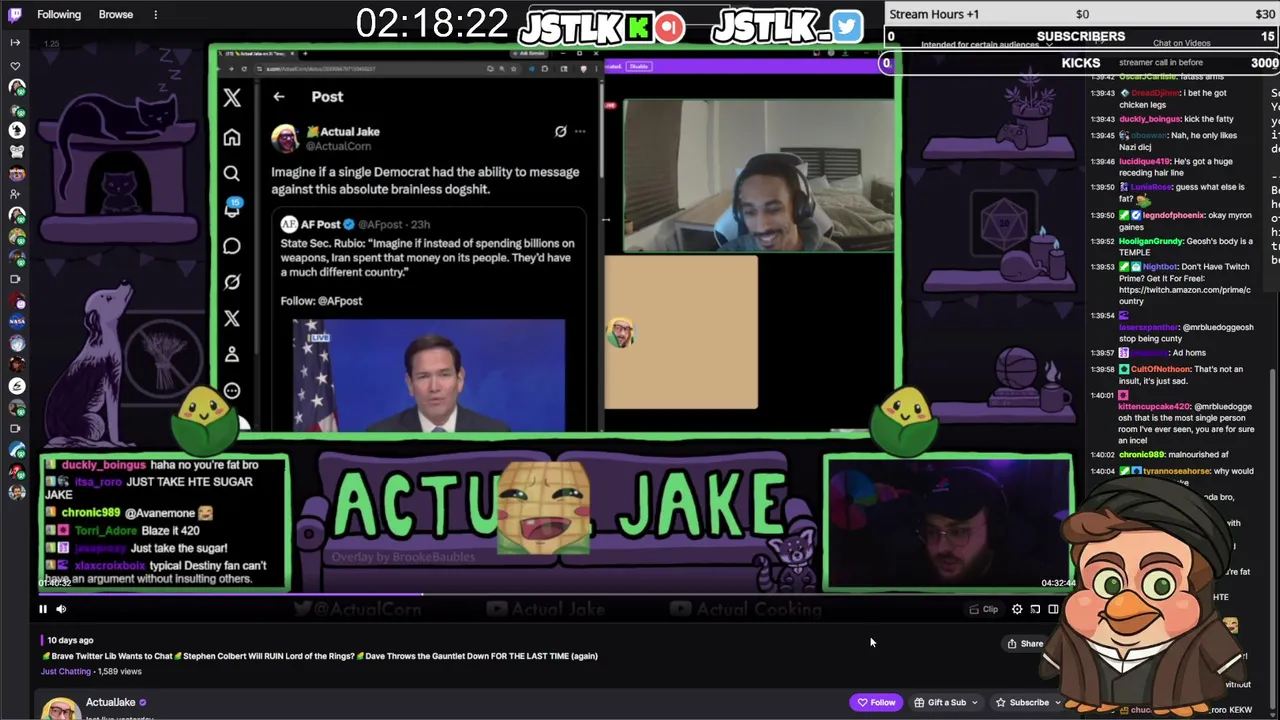Click chat username lucidique419
This screenshot has height=720, width=1280.
1145,161
